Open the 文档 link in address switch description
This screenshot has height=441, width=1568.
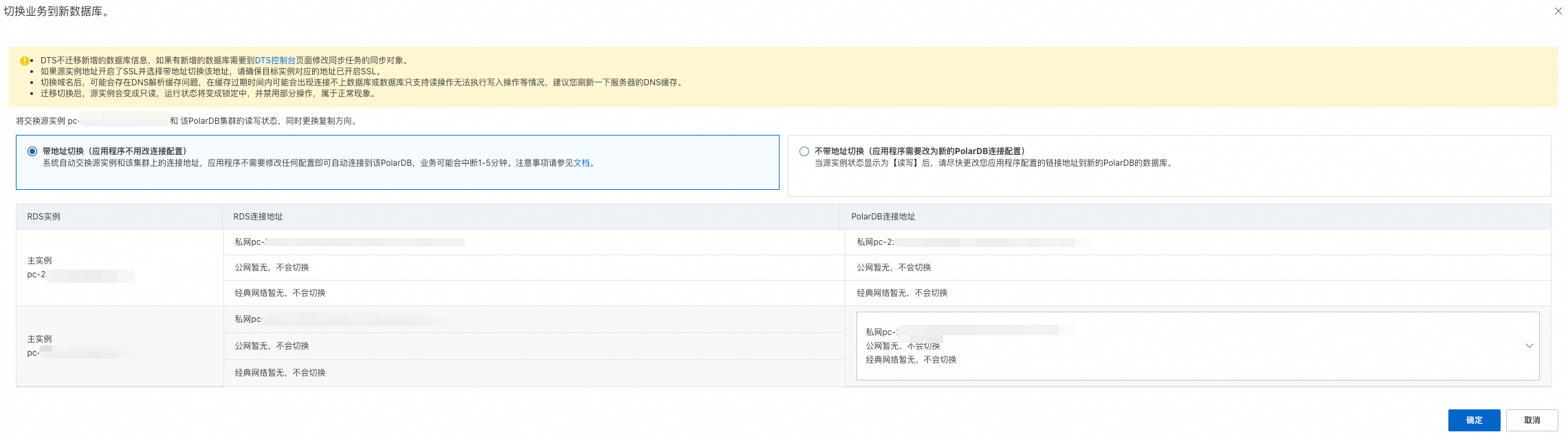click(x=582, y=163)
